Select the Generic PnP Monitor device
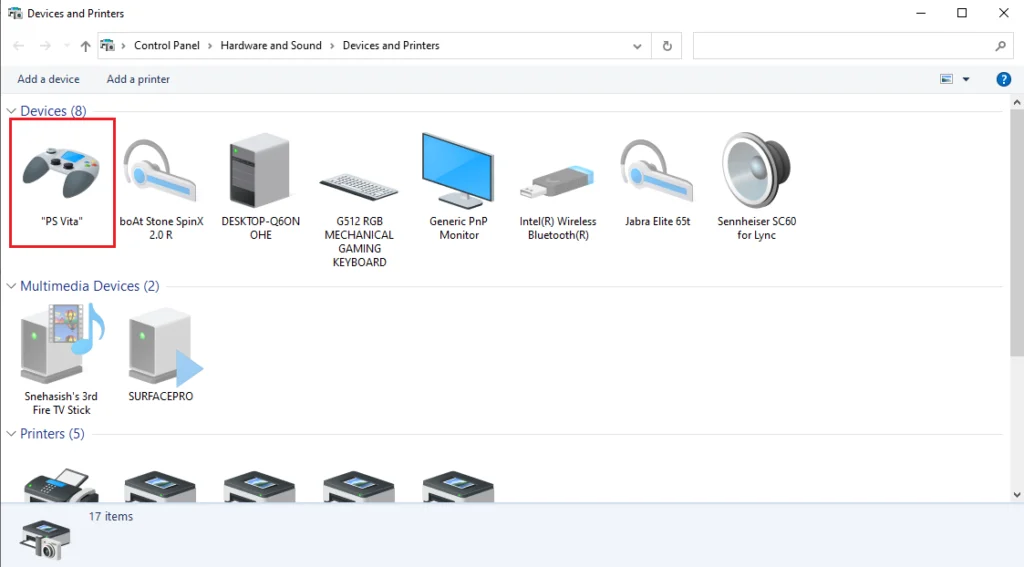The height and width of the screenshot is (567, 1024). point(458,186)
